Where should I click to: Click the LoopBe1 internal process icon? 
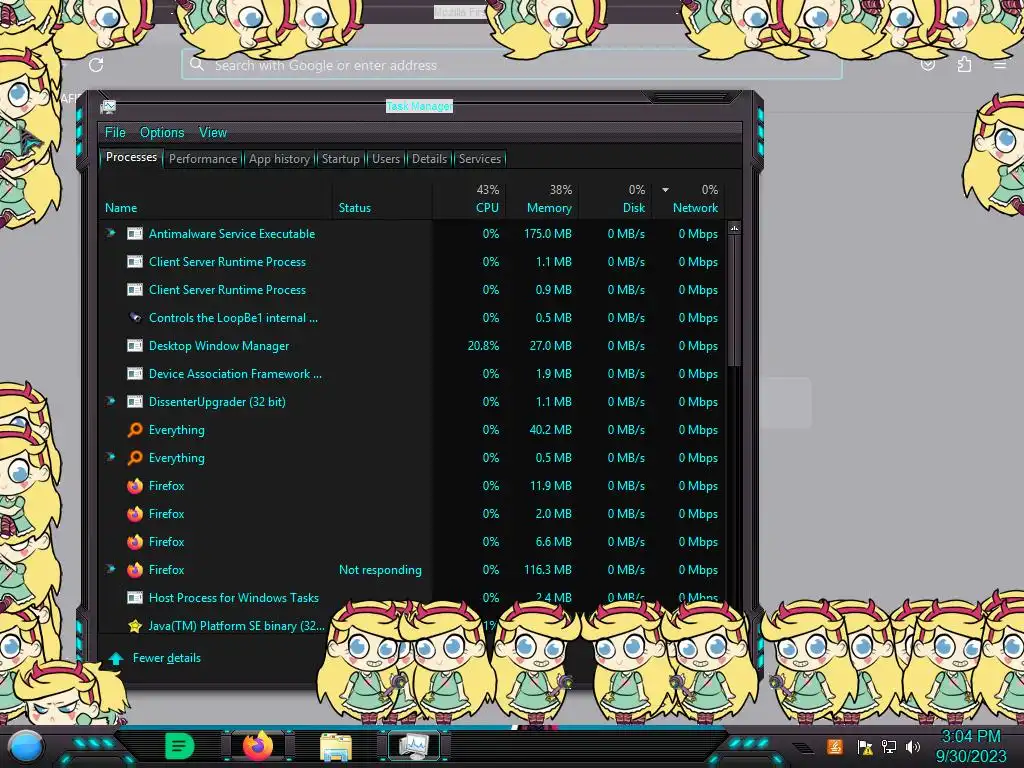(135, 318)
